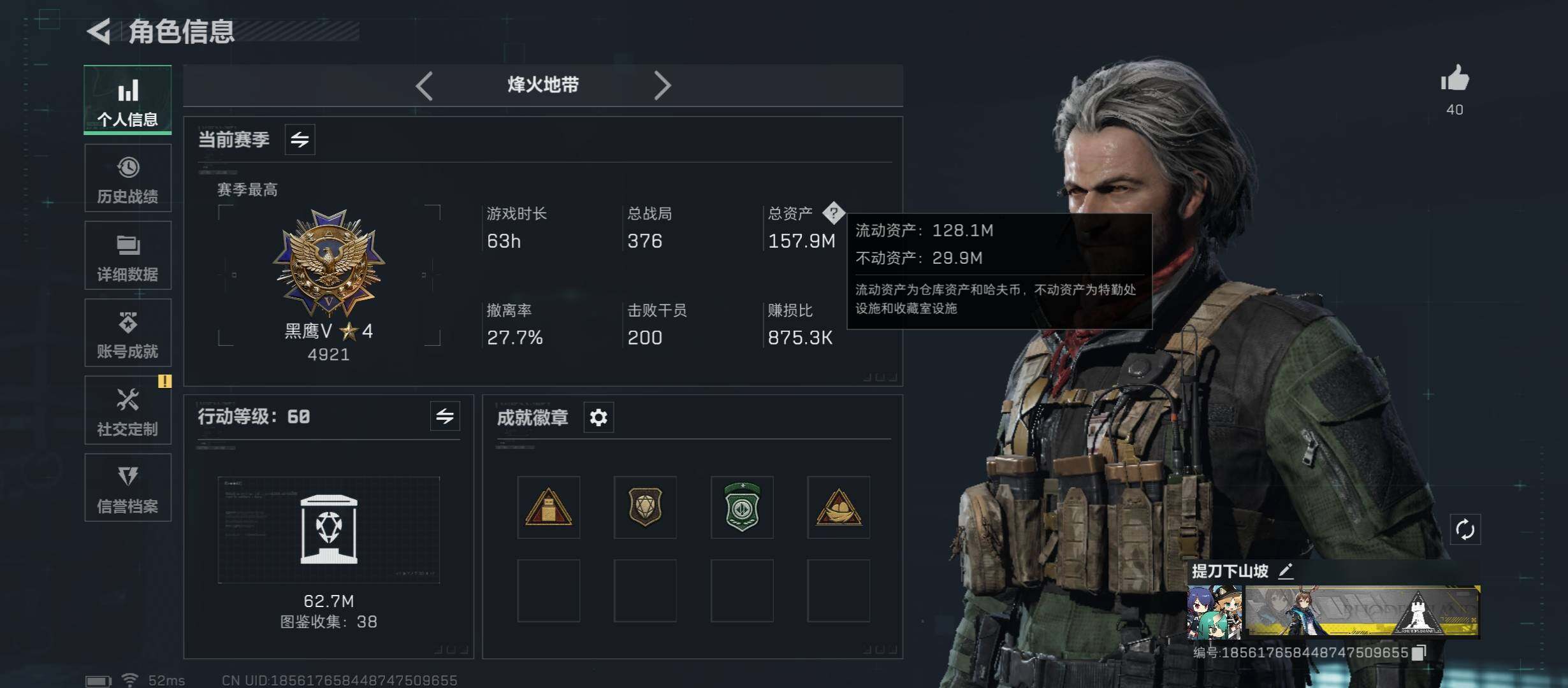Go back using the arrow beside 角色信息
The image size is (1568, 688).
click(x=99, y=31)
